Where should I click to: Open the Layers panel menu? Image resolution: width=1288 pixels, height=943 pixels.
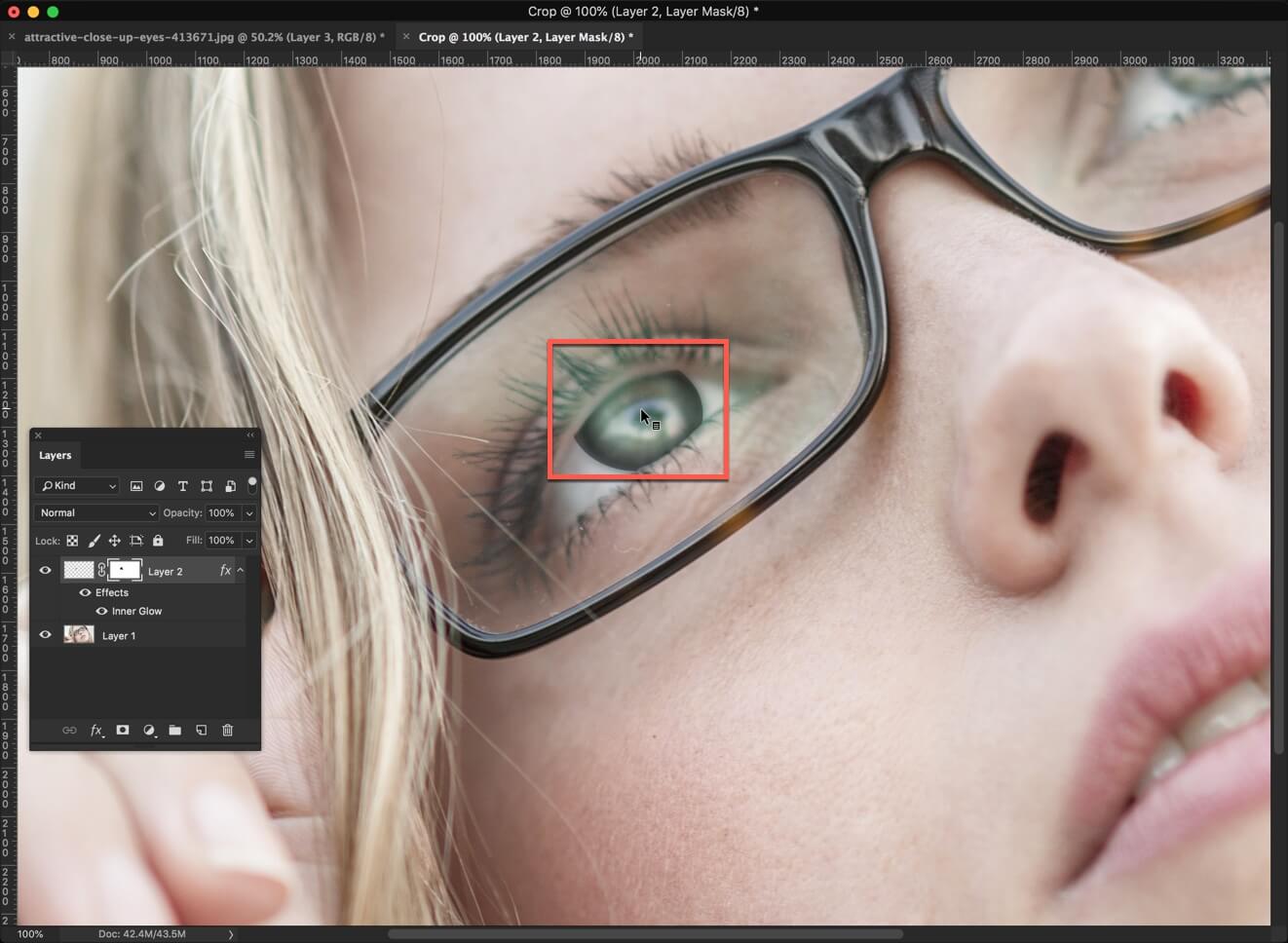point(249,455)
